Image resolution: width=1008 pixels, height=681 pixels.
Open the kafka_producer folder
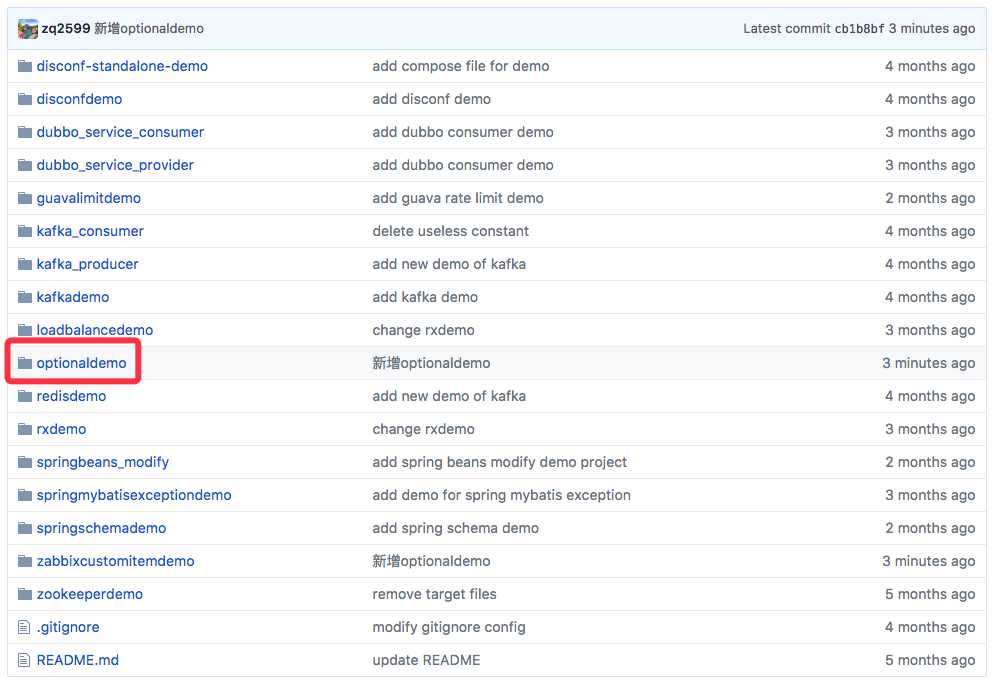pyautogui.click(x=87, y=264)
